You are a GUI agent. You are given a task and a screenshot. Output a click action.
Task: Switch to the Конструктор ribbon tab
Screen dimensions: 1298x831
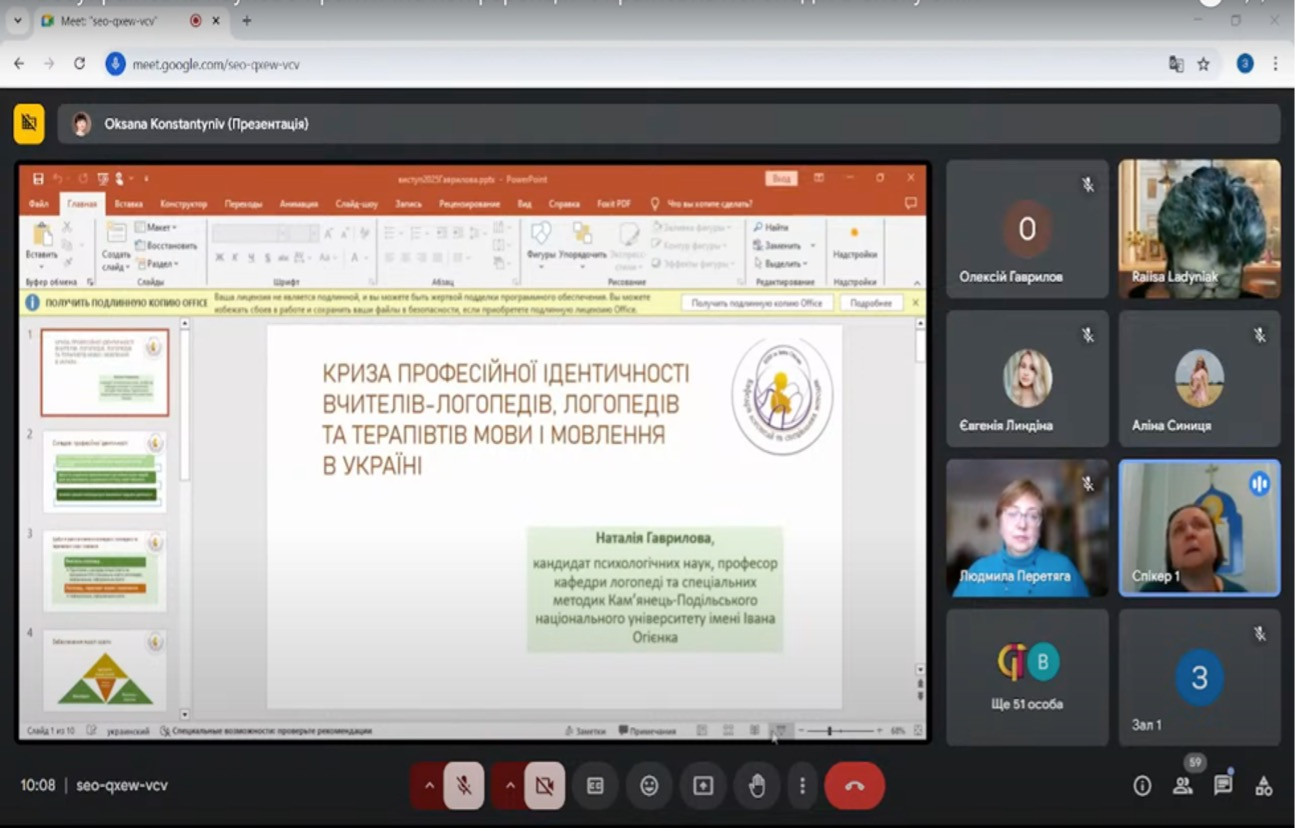pyautogui.click(x=183, y=204)
